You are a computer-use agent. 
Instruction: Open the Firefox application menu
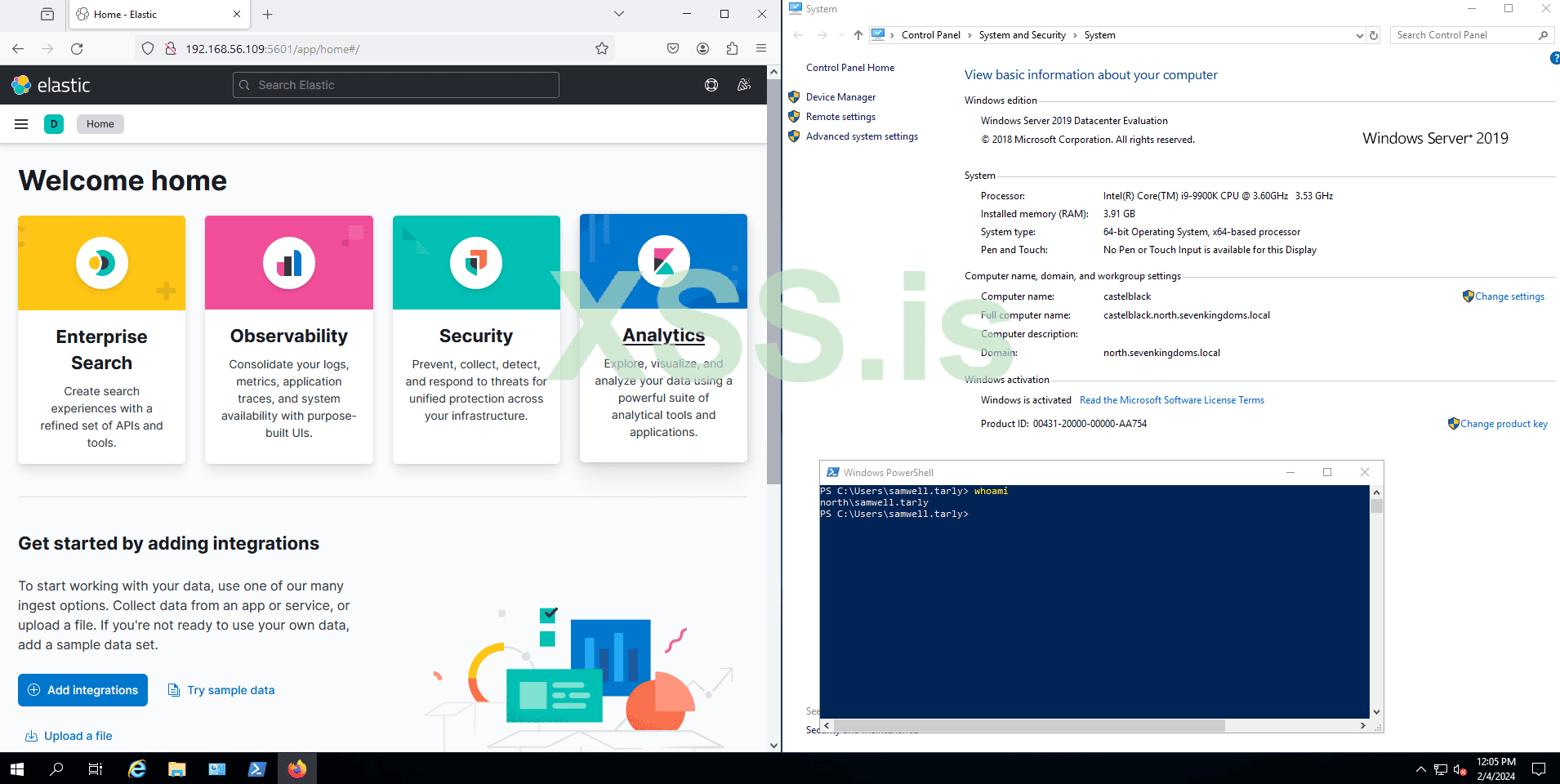(x=761, y=49)
